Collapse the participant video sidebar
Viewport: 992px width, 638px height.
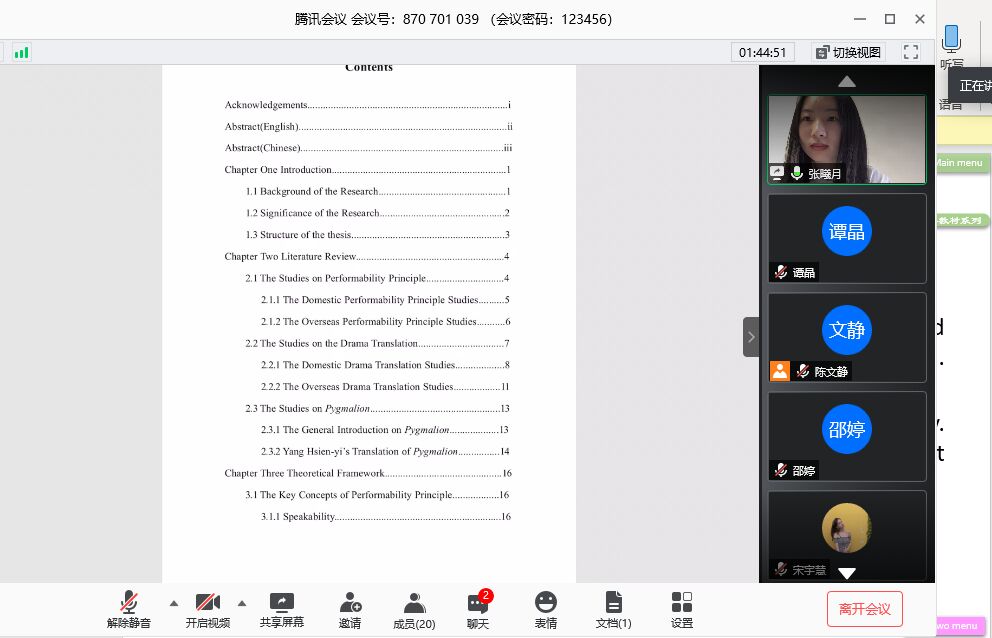click(x=751, y=337)
